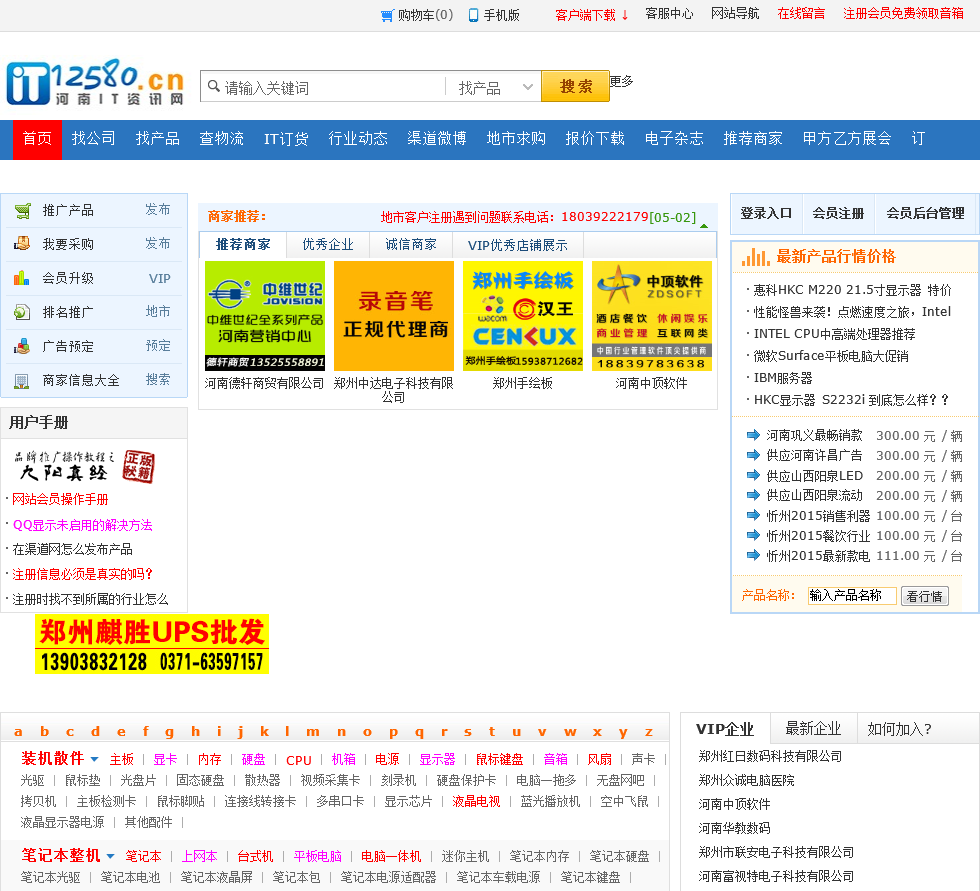The width and height of the screenshot is (980, 891).
Task: Click the blue arrow beside 河南巩义最畅销款
Action: coord(753,435)
